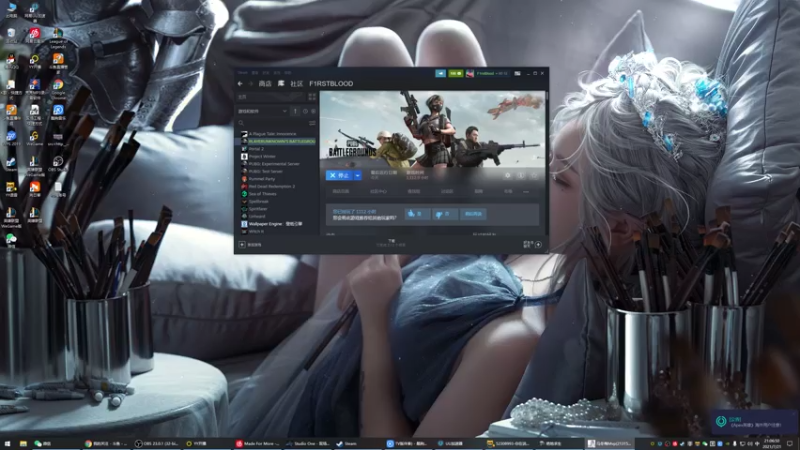Open the Steam desktop shortcut

11,164
